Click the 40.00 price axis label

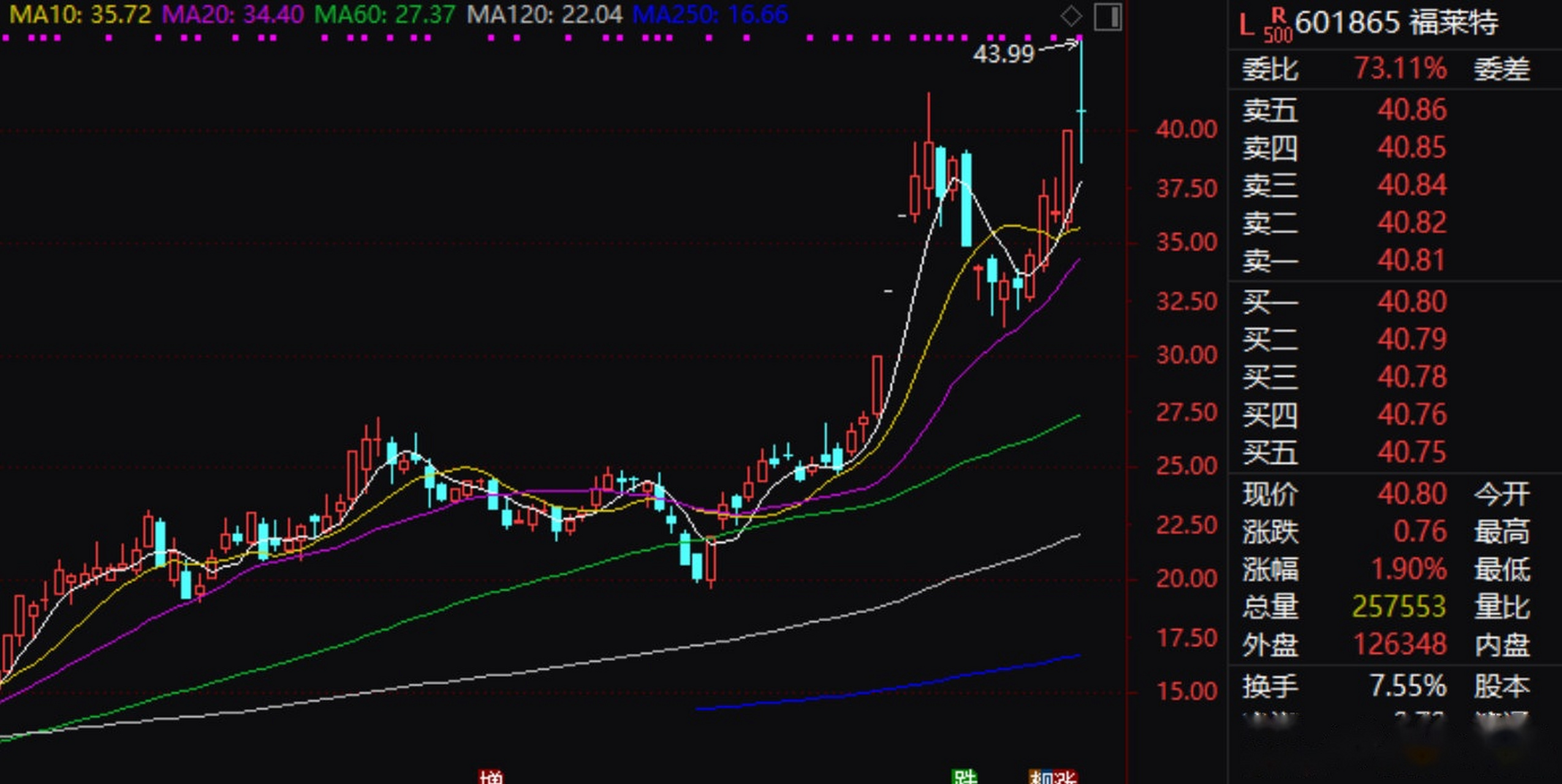[1186, 129]
